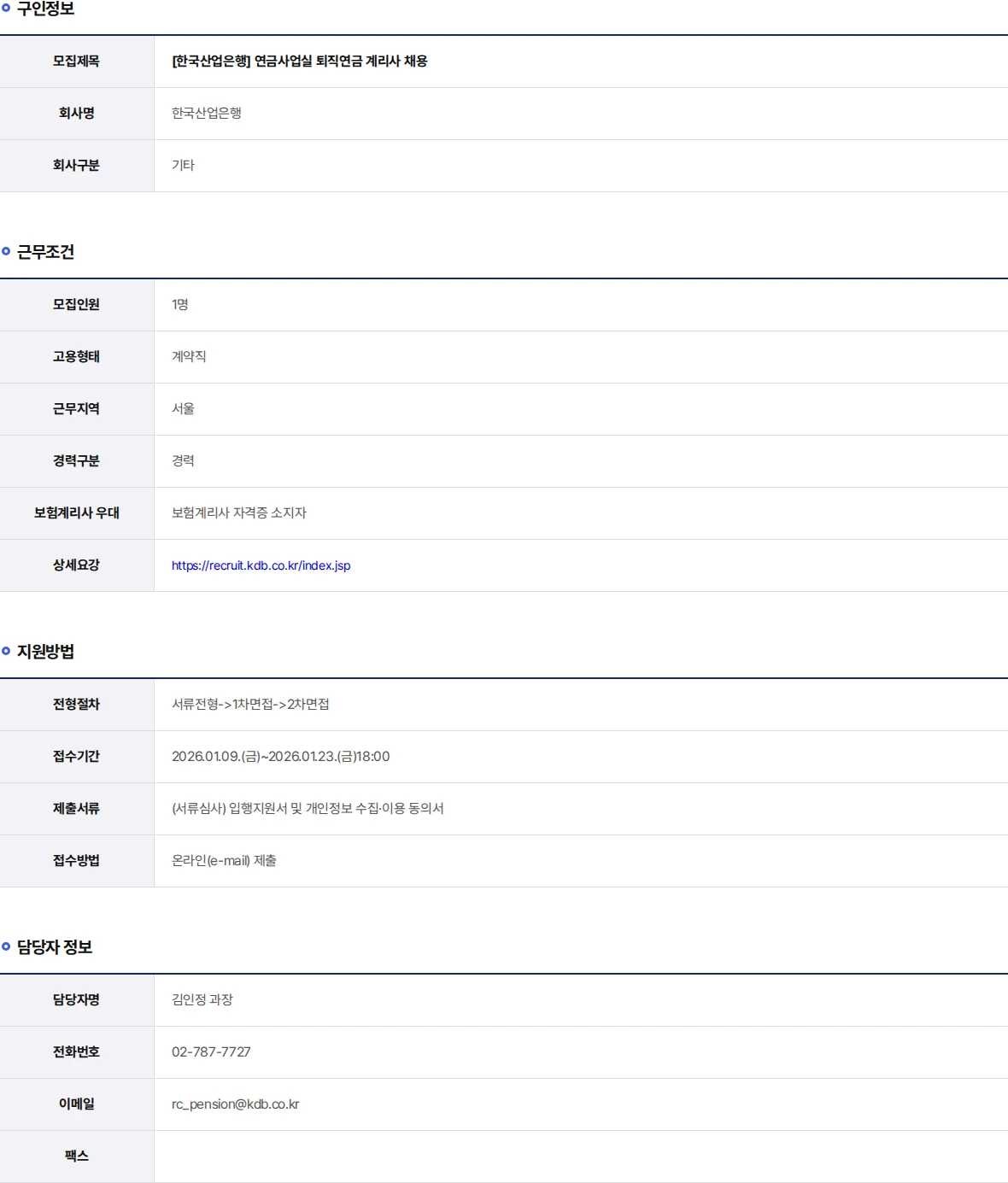Click the 근무지역 row label
Screen dimensions: 1008x1183
coord(77,409)
